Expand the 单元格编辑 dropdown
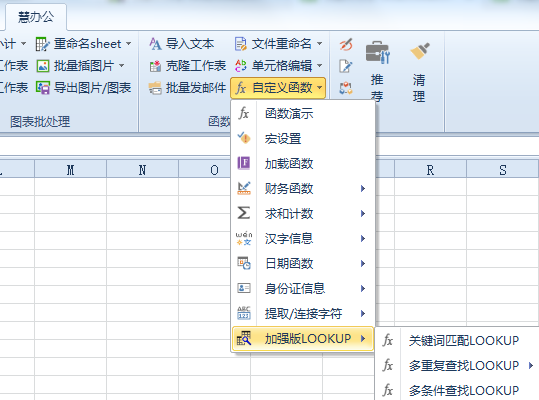 click(x=320, y=66)
